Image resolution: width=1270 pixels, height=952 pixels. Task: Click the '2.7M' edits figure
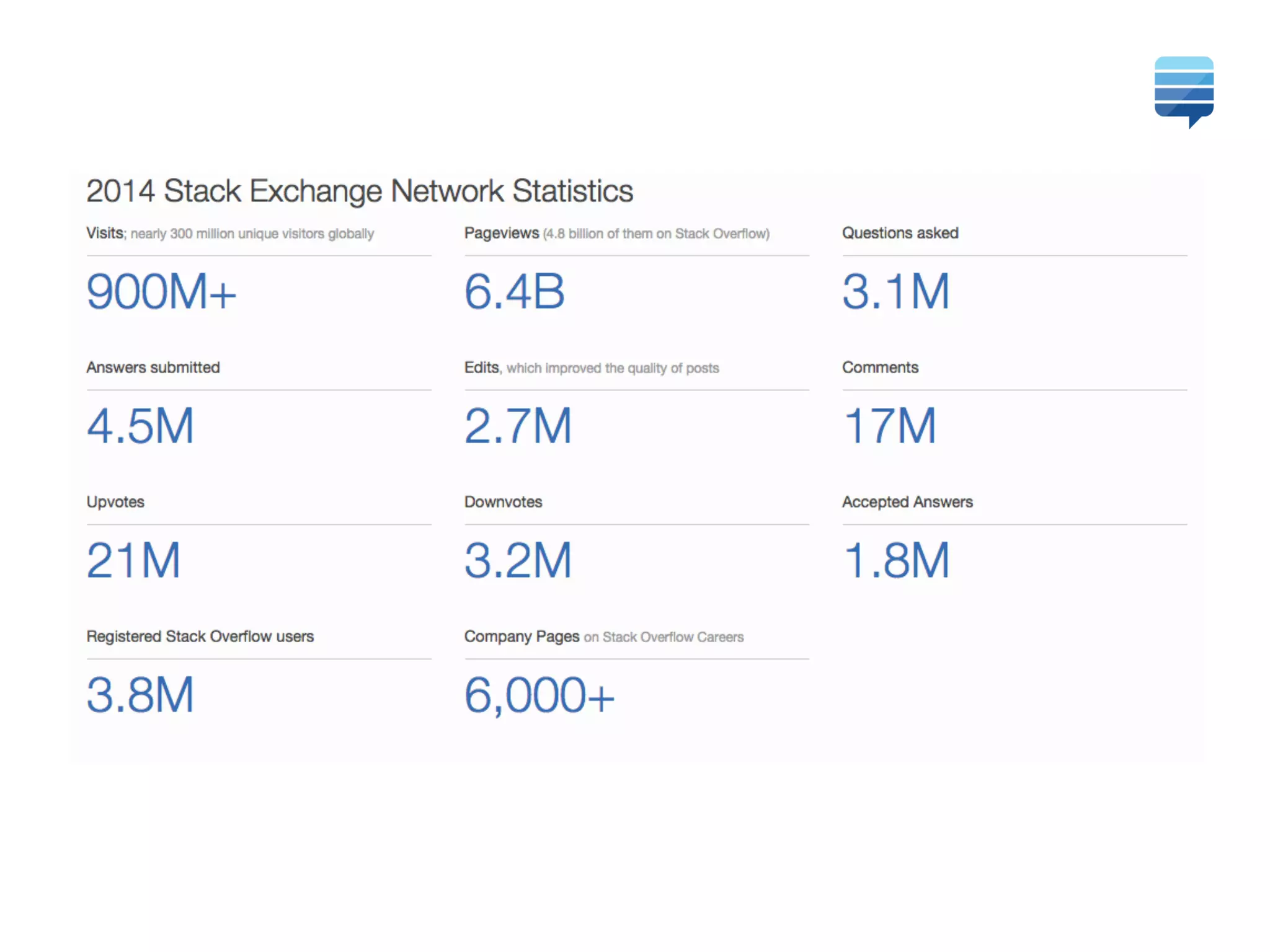pyautogui.click(x=518, y=426)
